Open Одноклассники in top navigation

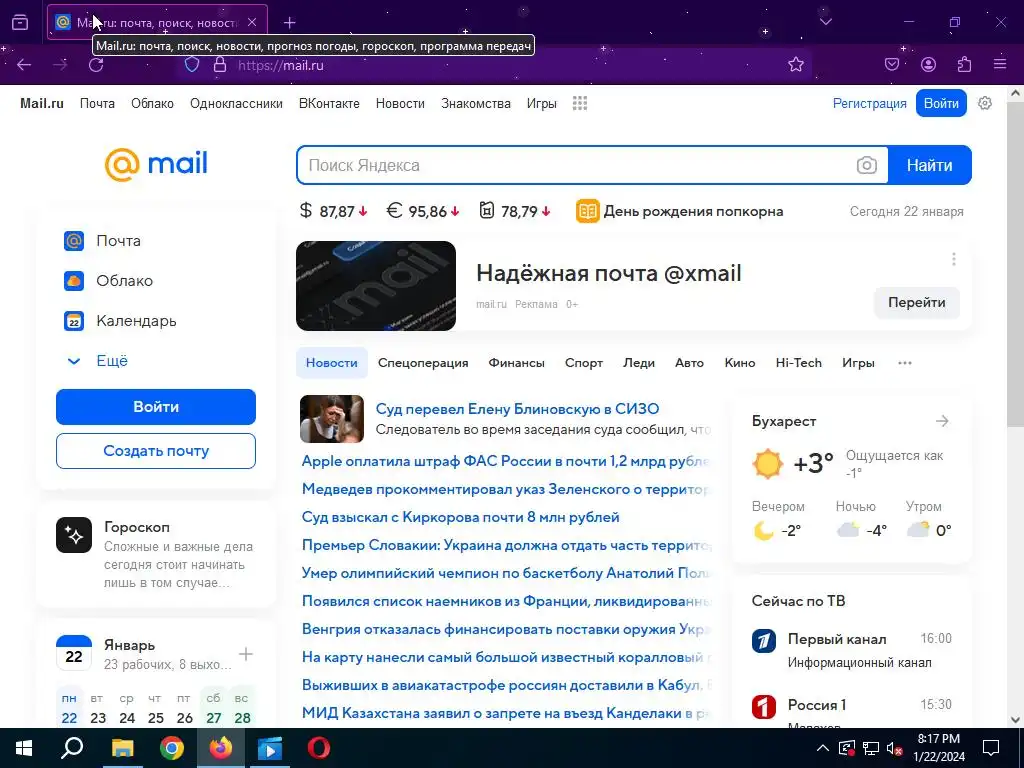click(x=236, y=103)
